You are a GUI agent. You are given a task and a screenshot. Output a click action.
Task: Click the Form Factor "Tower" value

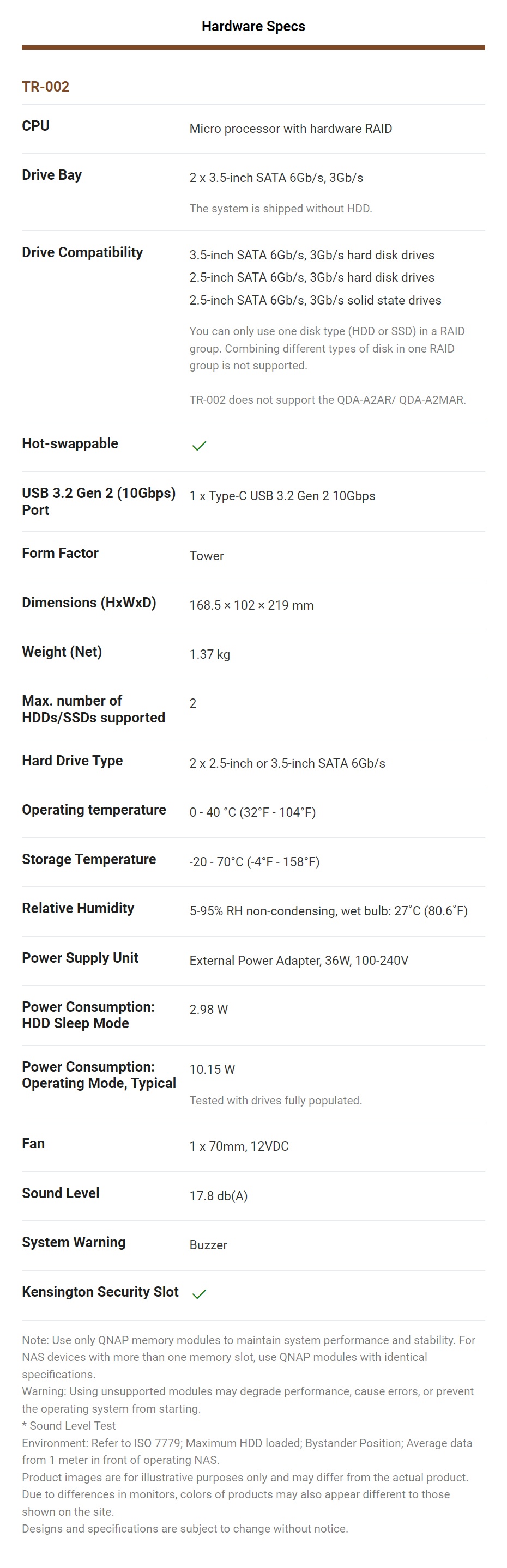pyautogui.click(x=207, y=556)
